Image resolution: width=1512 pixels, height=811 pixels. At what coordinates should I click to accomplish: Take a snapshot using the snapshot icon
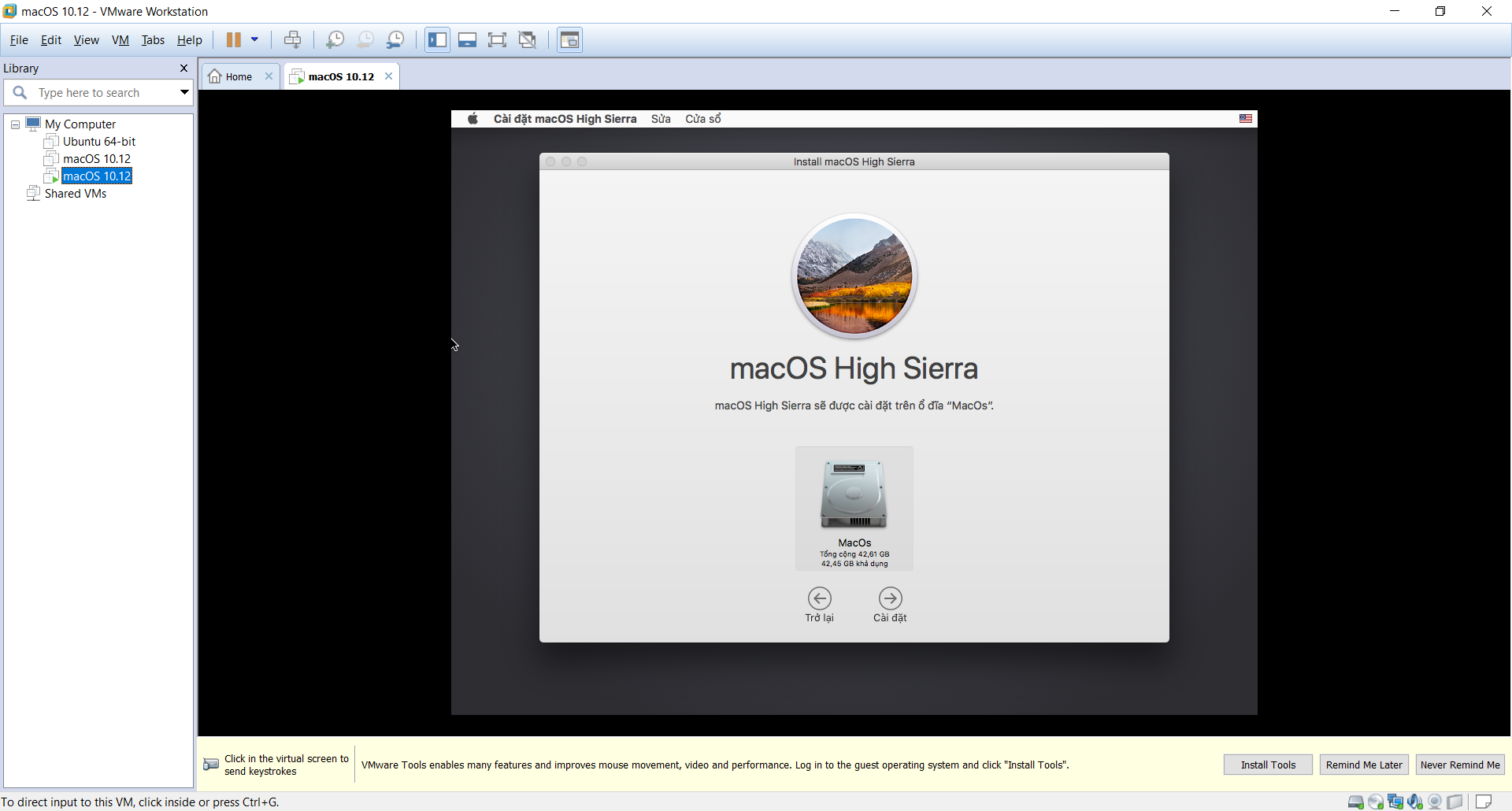[x=335, y=39]
